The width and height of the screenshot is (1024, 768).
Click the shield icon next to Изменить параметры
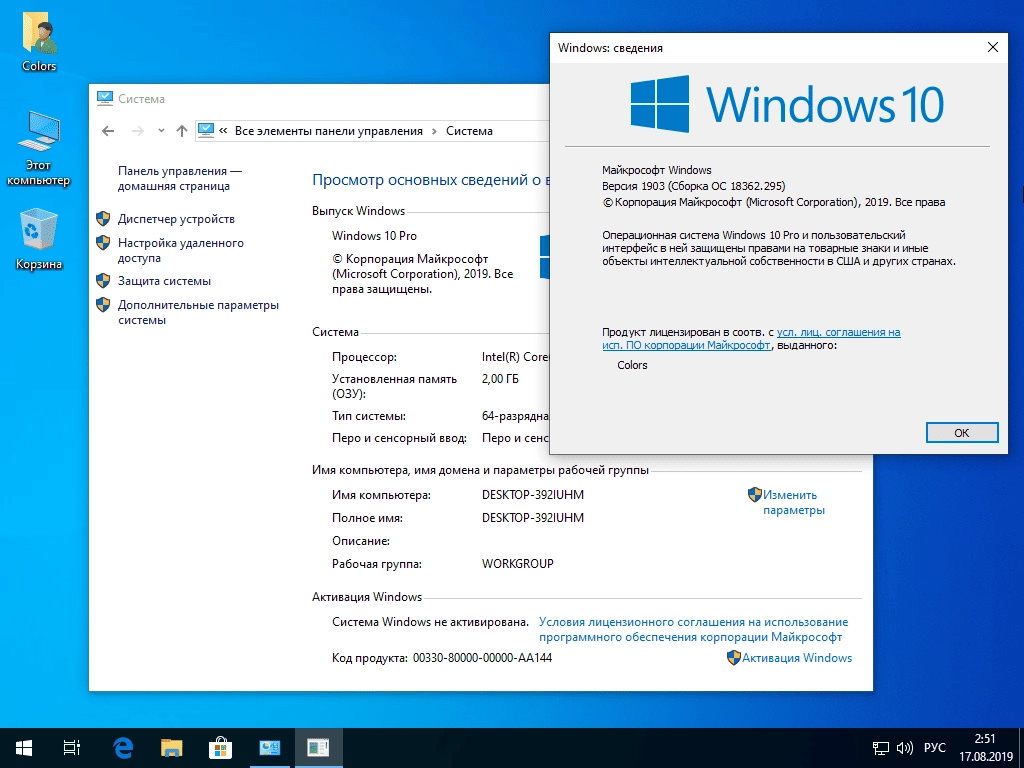coord(755,494)
